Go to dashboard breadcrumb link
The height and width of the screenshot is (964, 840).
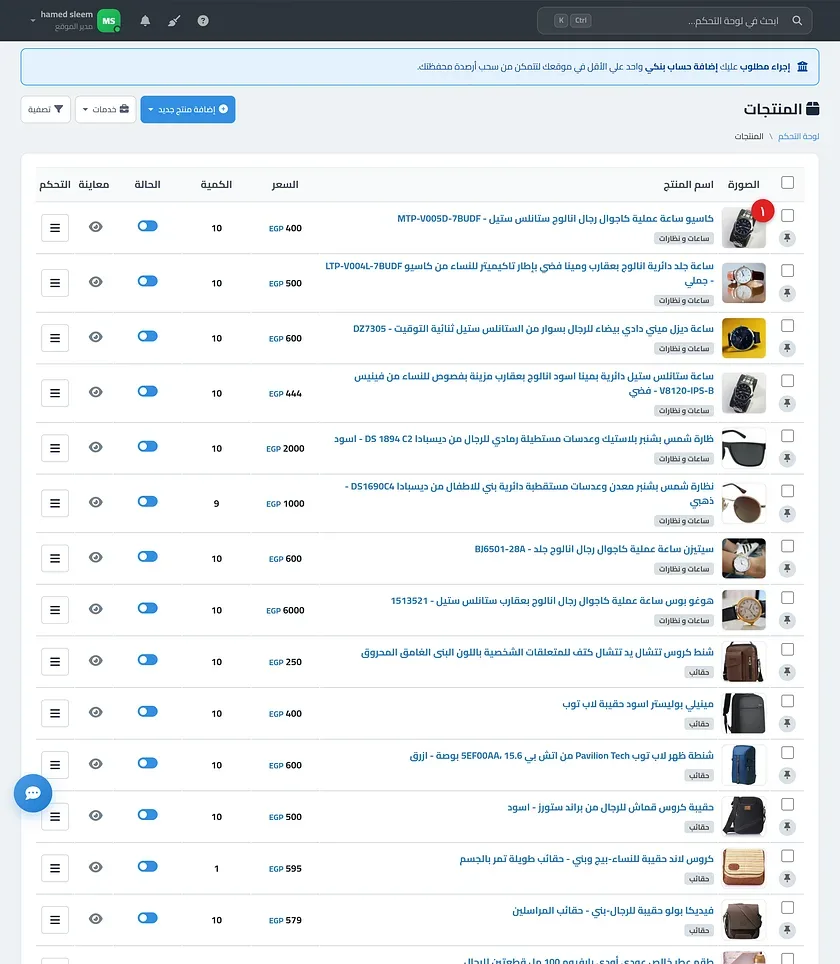[x=798, y=136]
